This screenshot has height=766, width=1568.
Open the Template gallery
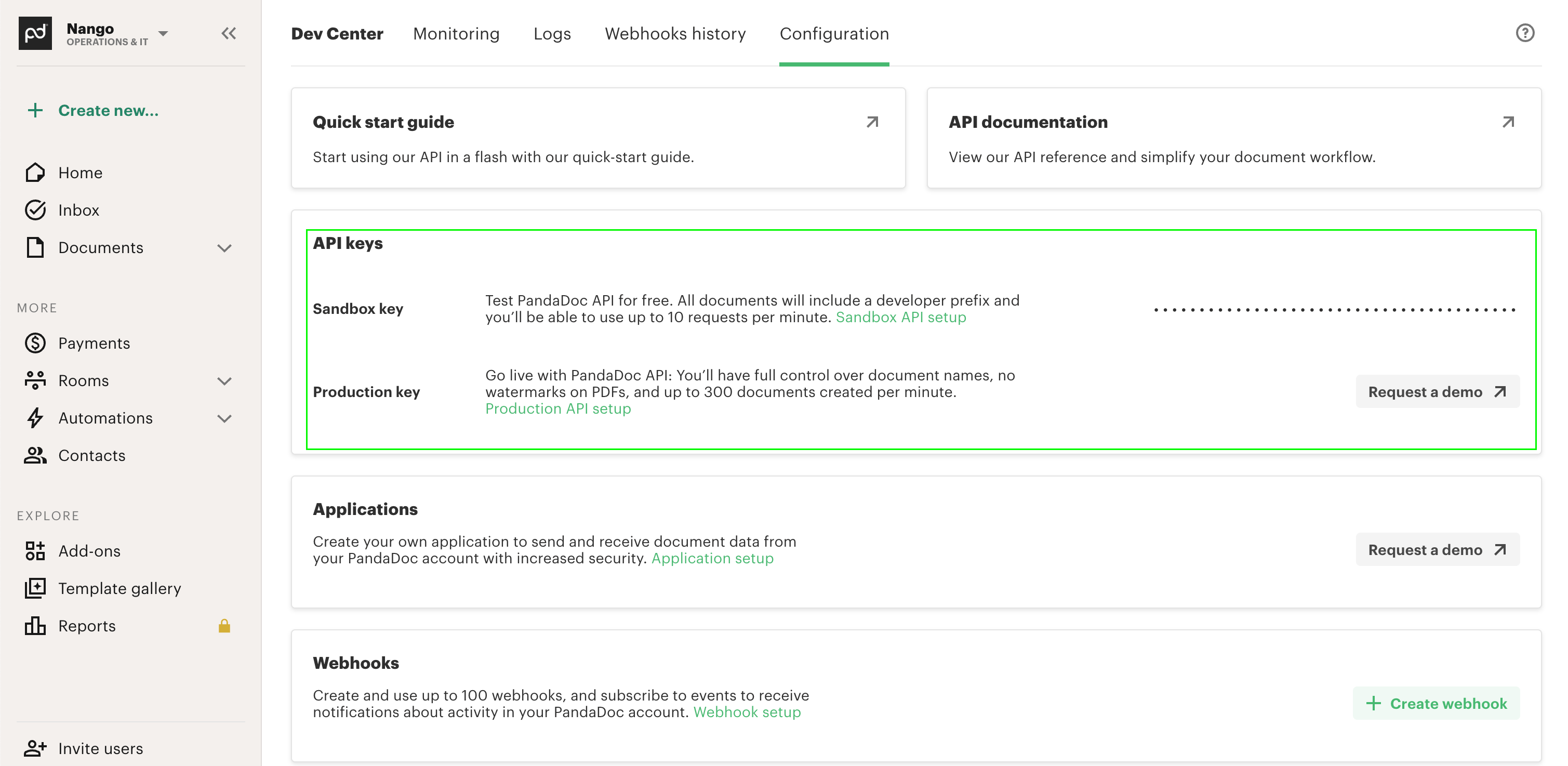119,588
